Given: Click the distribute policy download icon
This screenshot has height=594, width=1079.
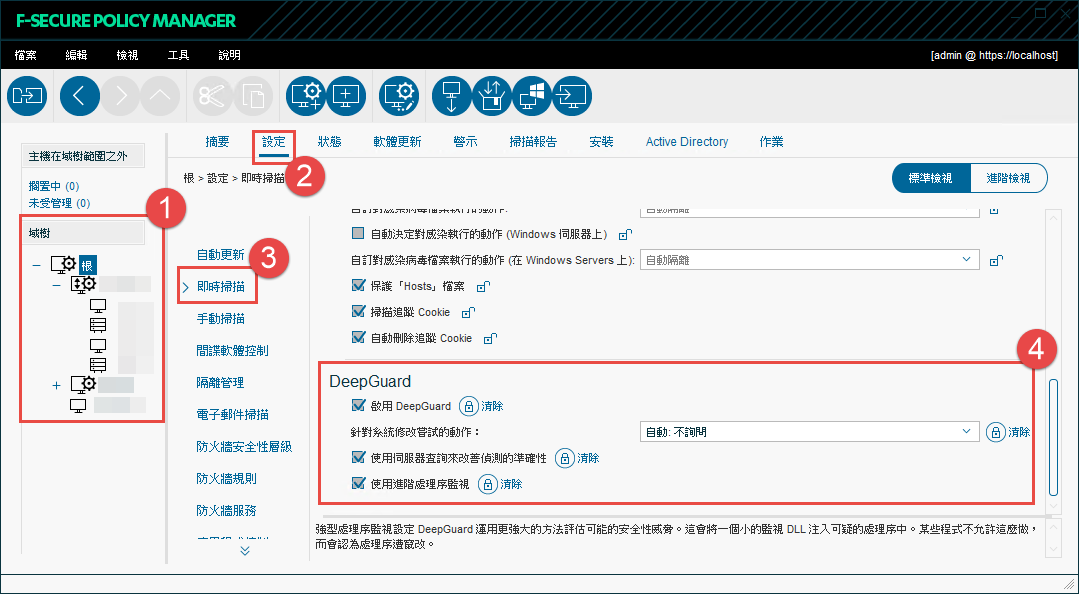Looking at the screenshot, I should 451,96.
